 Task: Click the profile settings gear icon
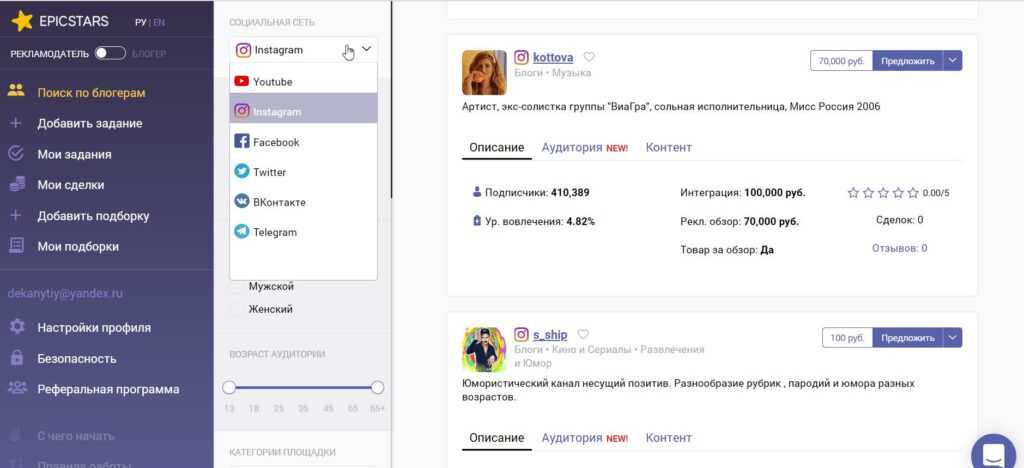[16, 327]
